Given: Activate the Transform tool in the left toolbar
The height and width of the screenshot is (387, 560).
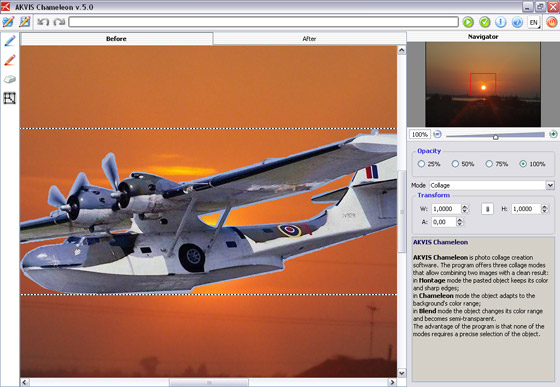Looking at the screenshot, I should [x=10, y=98].
